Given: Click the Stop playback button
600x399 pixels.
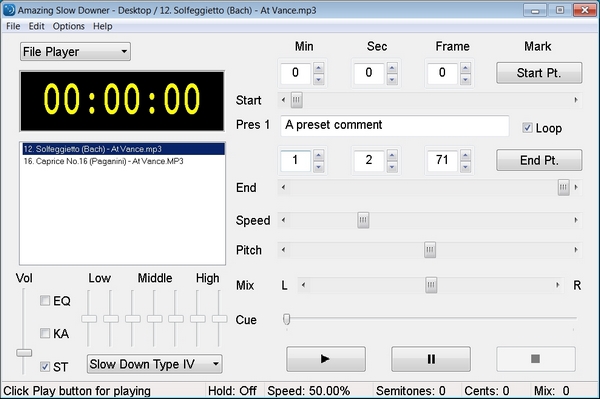Looking at the screenshot, I should pyautogui.click(x=536, y=359).
